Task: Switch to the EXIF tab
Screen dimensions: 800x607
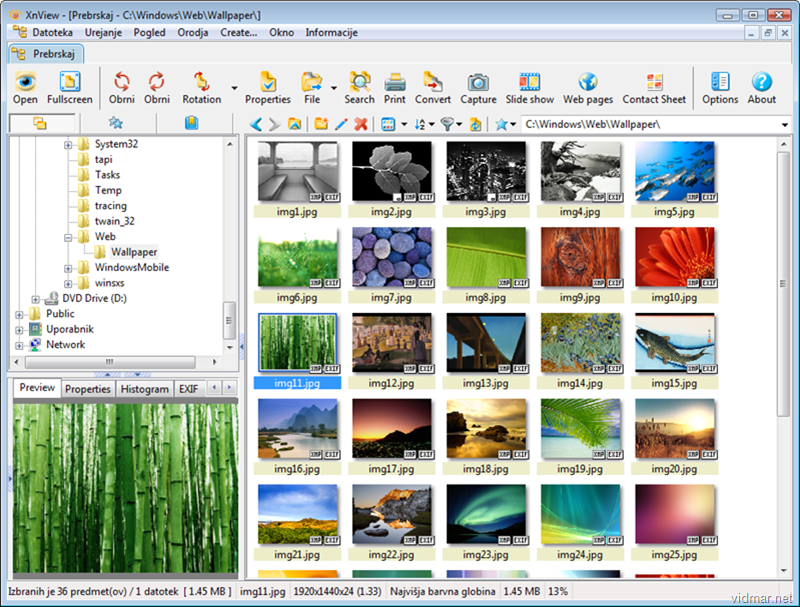Action: pyautogui.click(x=189, y=388)
